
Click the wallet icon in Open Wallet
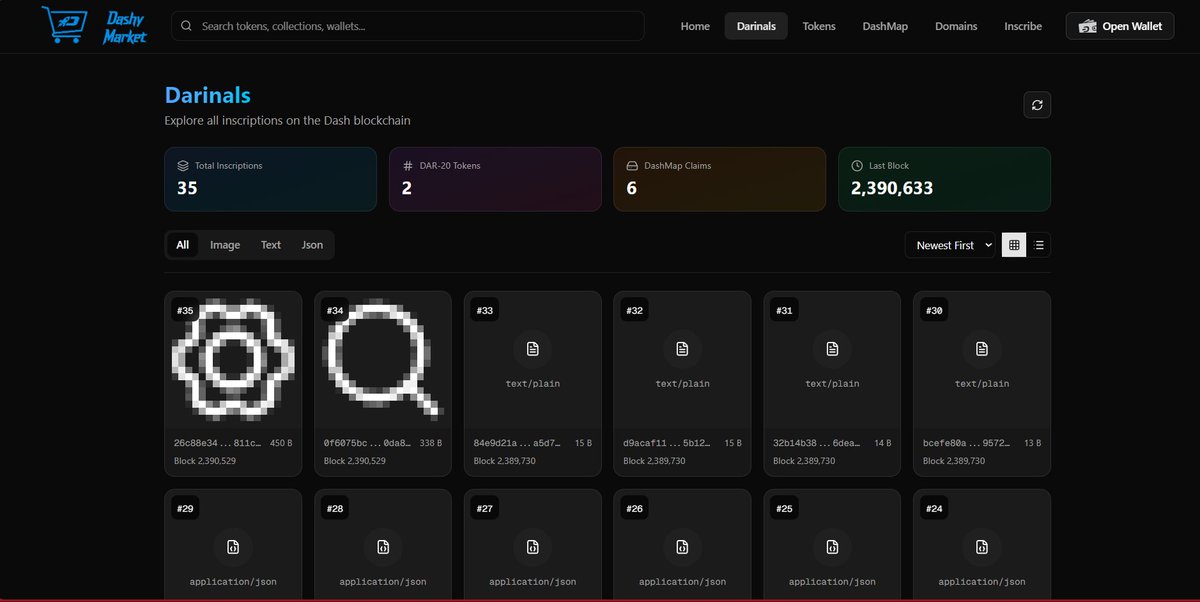(x=1087, y=26)
